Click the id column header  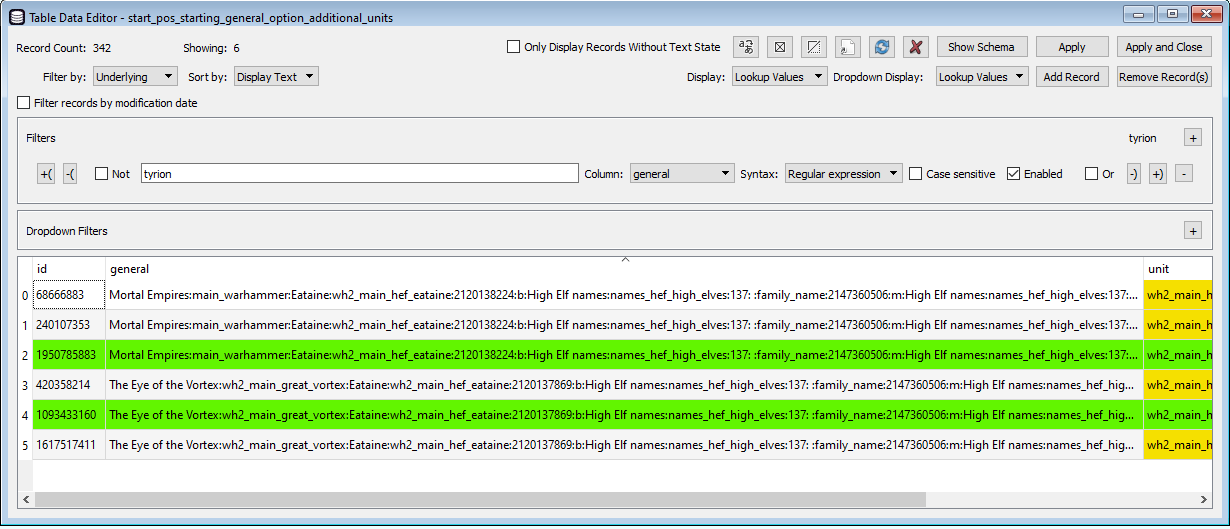point(69,269)
